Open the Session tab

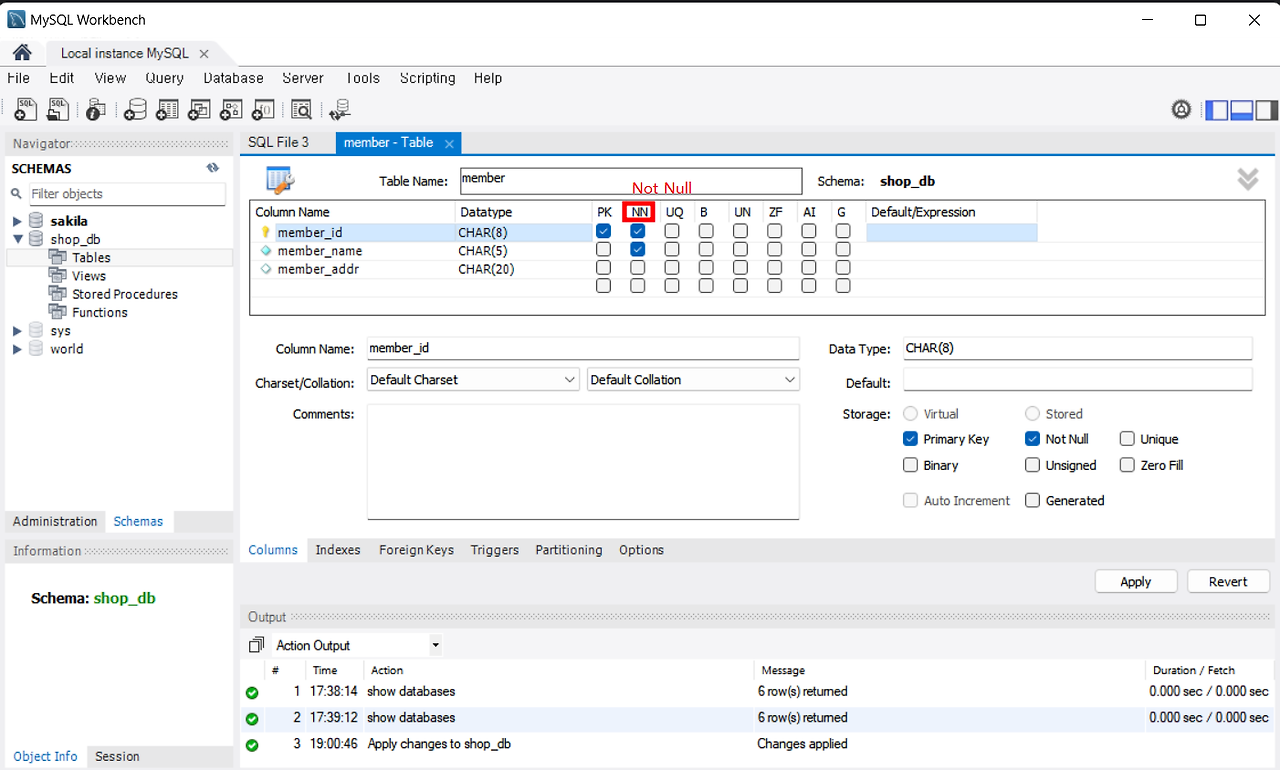[x=117, y=757]
